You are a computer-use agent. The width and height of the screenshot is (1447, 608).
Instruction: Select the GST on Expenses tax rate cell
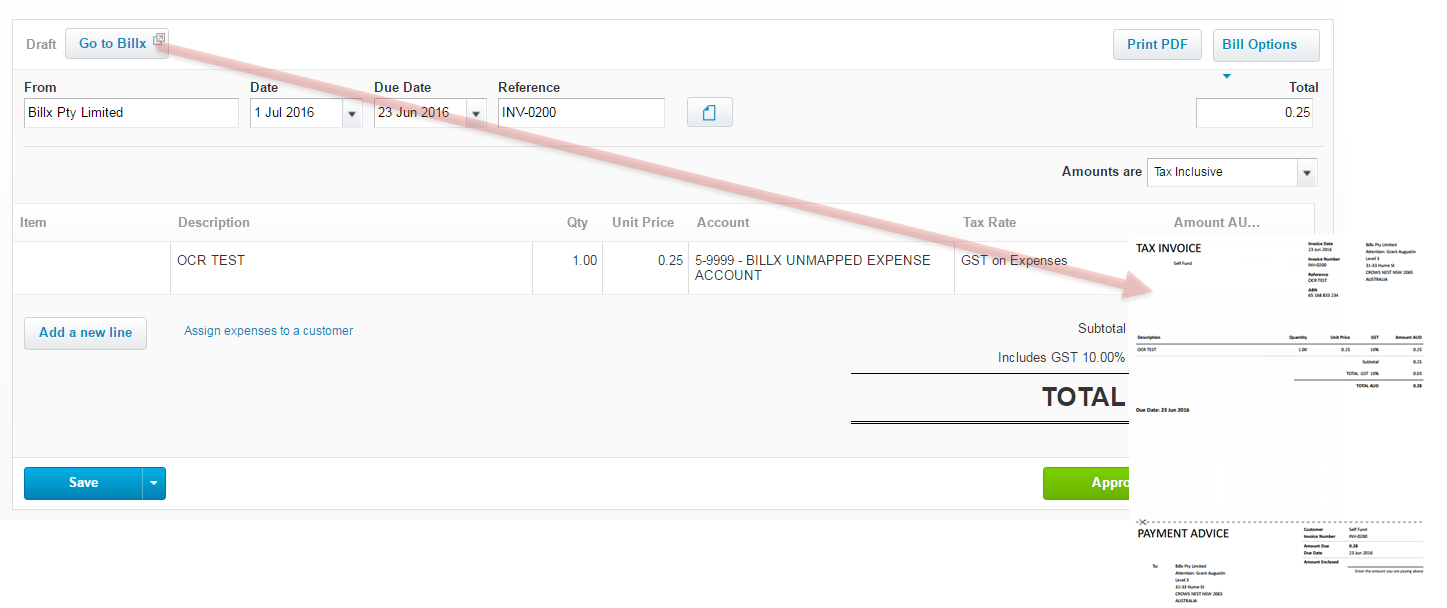tap(1041, 268)
